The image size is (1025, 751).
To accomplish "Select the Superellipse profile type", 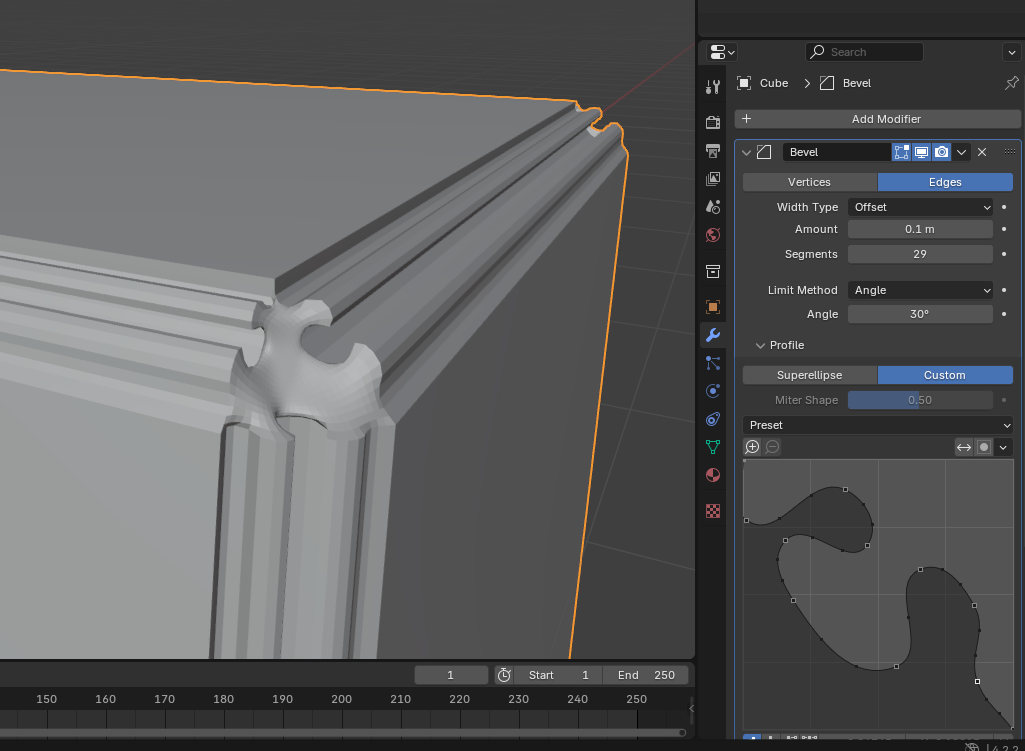I will pyautogui.click(x=809, y=375).
